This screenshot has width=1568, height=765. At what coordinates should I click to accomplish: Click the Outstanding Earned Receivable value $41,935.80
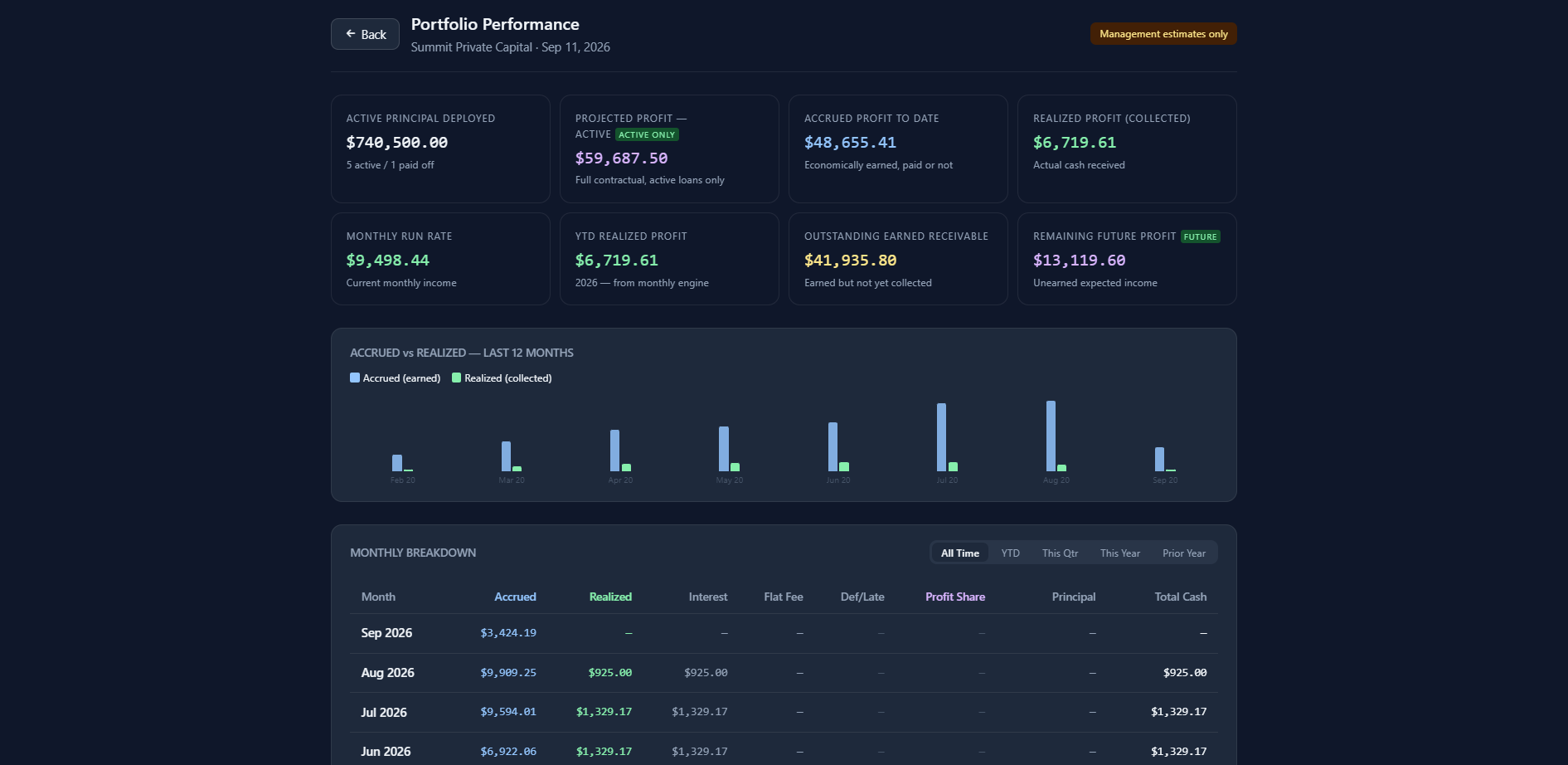click(850, 261)
